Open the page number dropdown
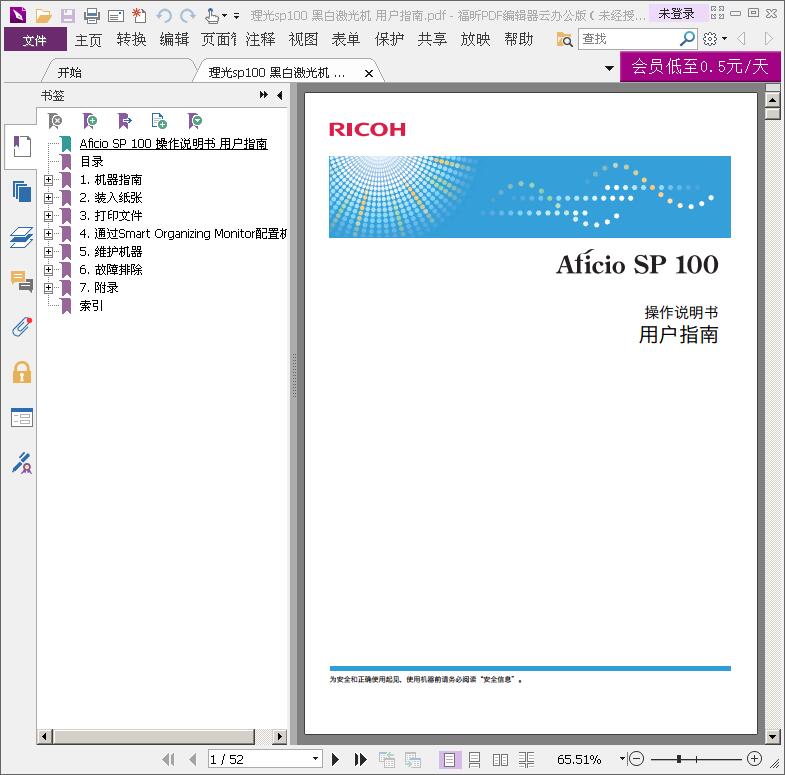The height and width of the screenshot is (775, 785). [315, 759]
